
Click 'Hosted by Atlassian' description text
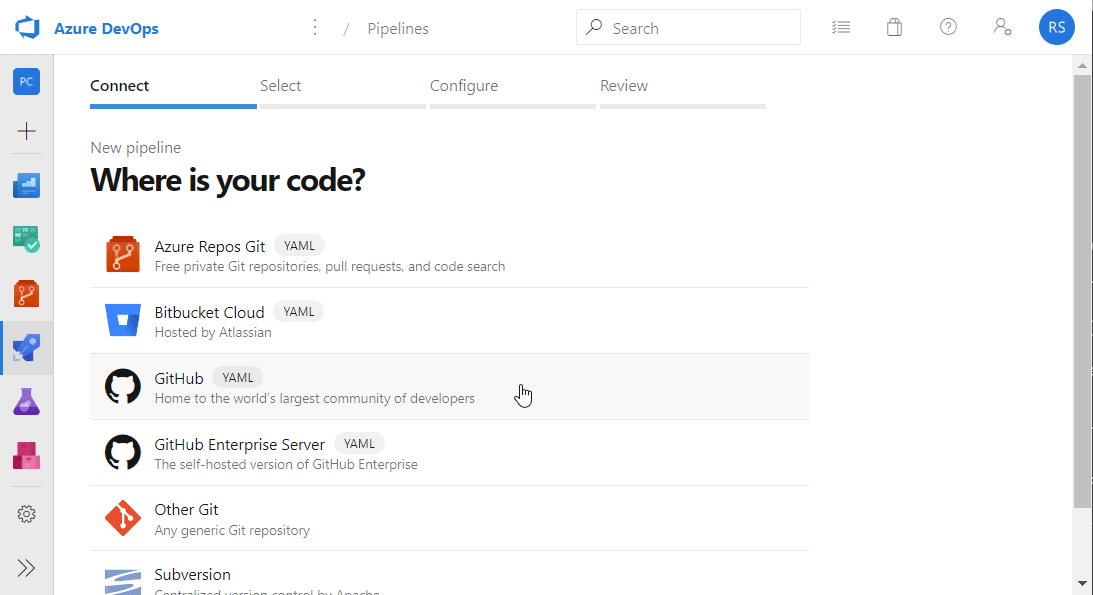click(213, 332)
